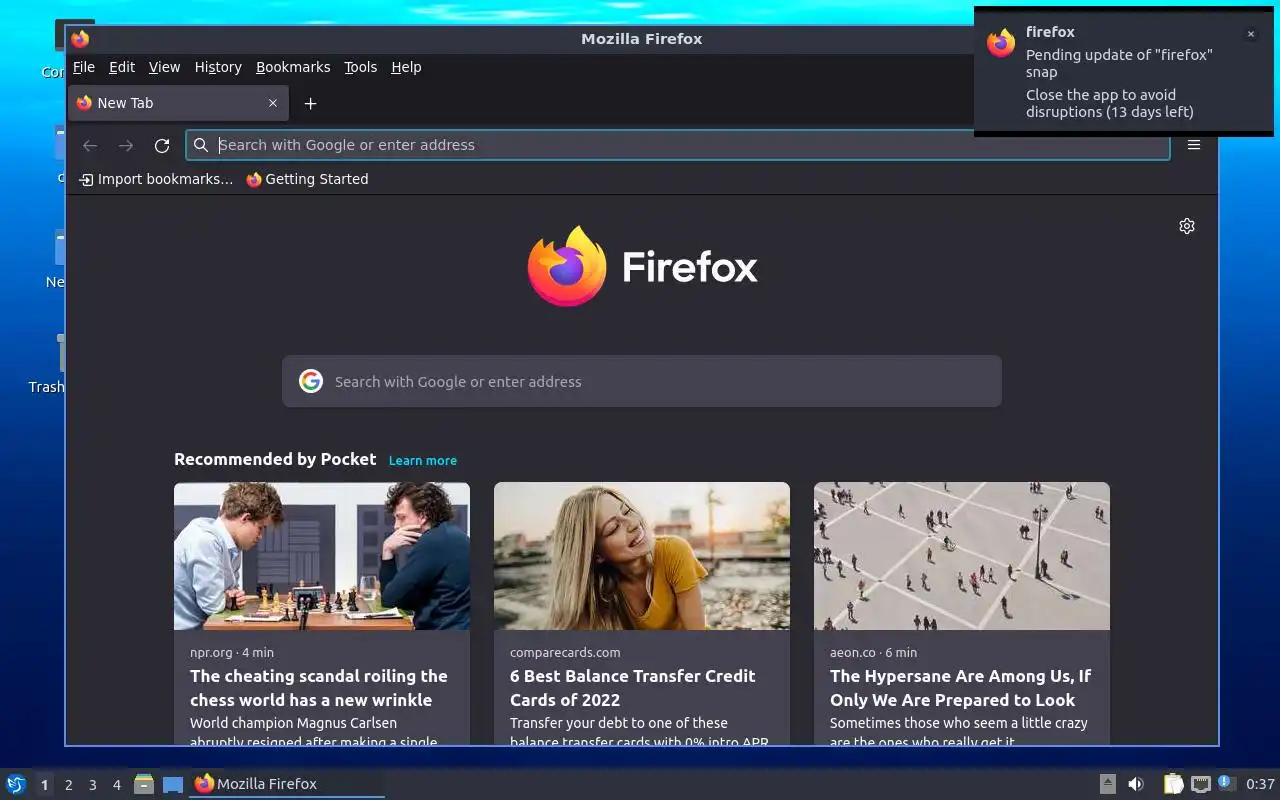This screenshot has height=800, width=1280.
Task: Switch to virtual desktop 3
Action: click(x=93, y=785)
